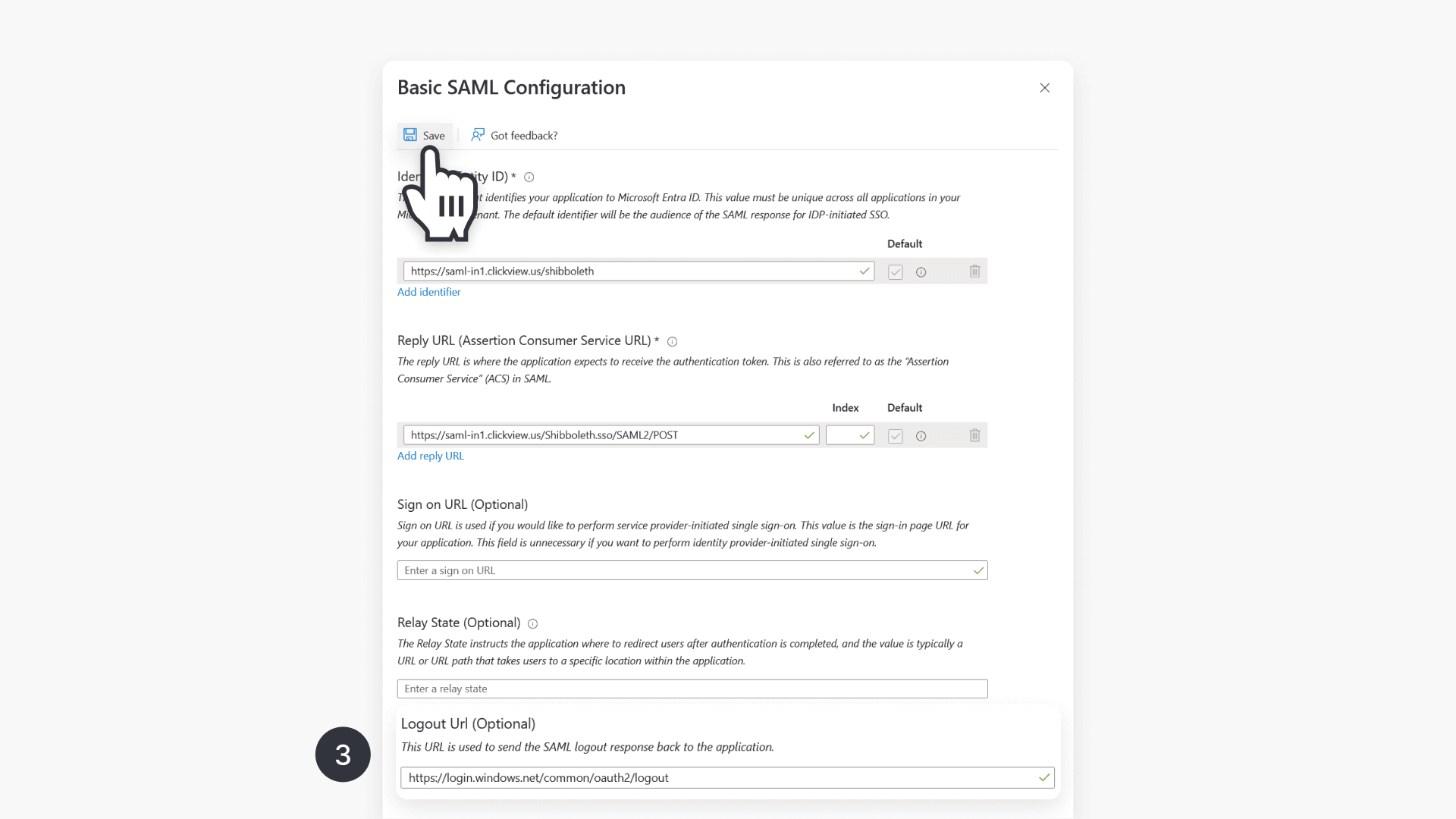
Task: View info tooltip beside Relay State label
Action: click(x=532, y=623)
